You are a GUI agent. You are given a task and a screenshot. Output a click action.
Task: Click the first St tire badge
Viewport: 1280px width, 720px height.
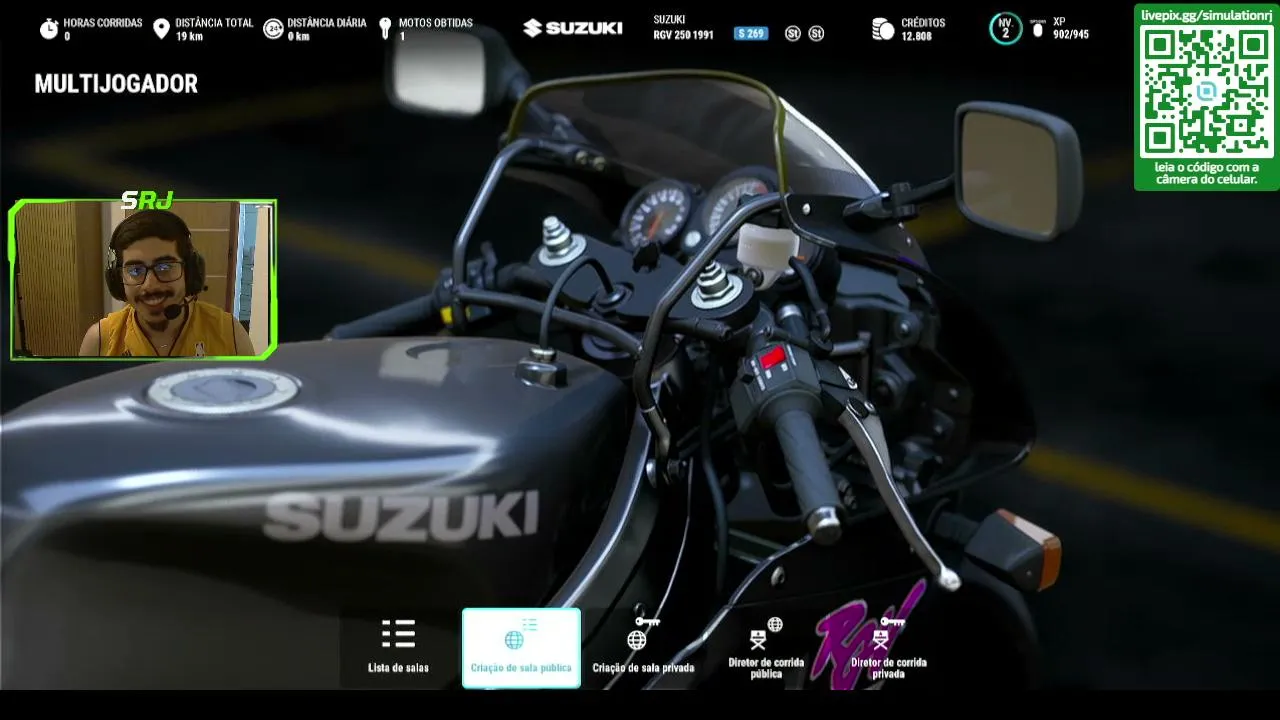click(x=793, y=34)
